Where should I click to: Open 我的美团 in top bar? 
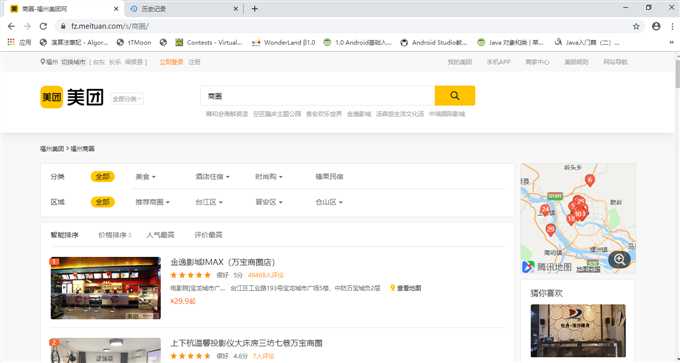click(460, 62)
